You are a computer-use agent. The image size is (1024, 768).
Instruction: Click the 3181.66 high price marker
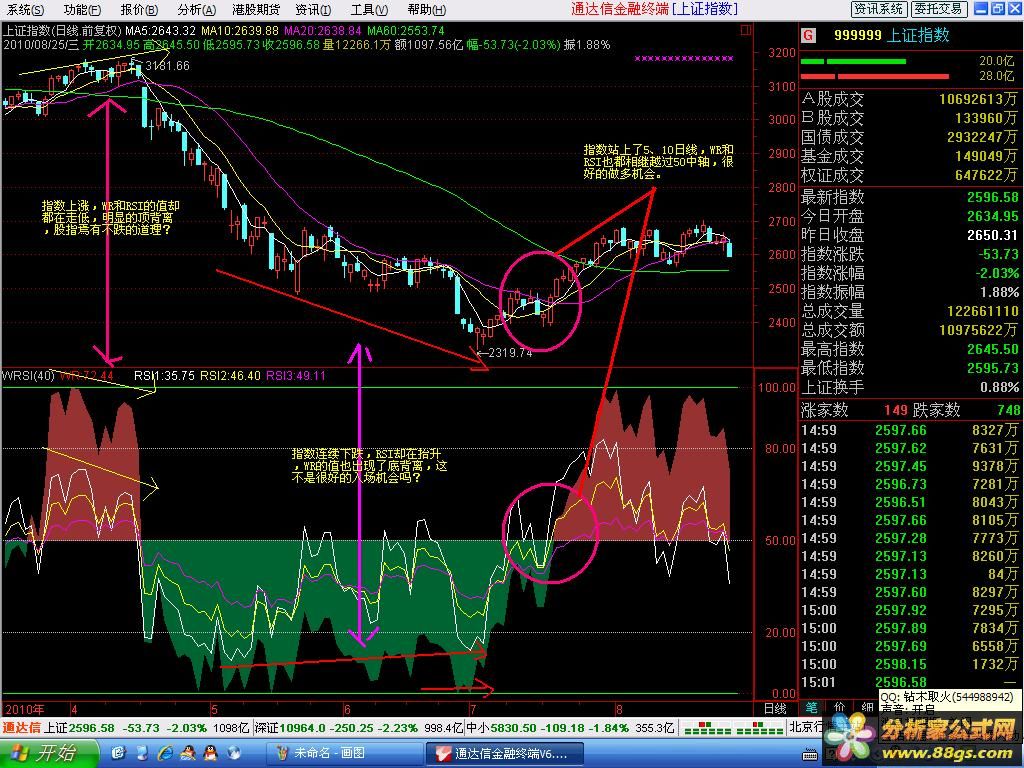[x=168, y=66]
